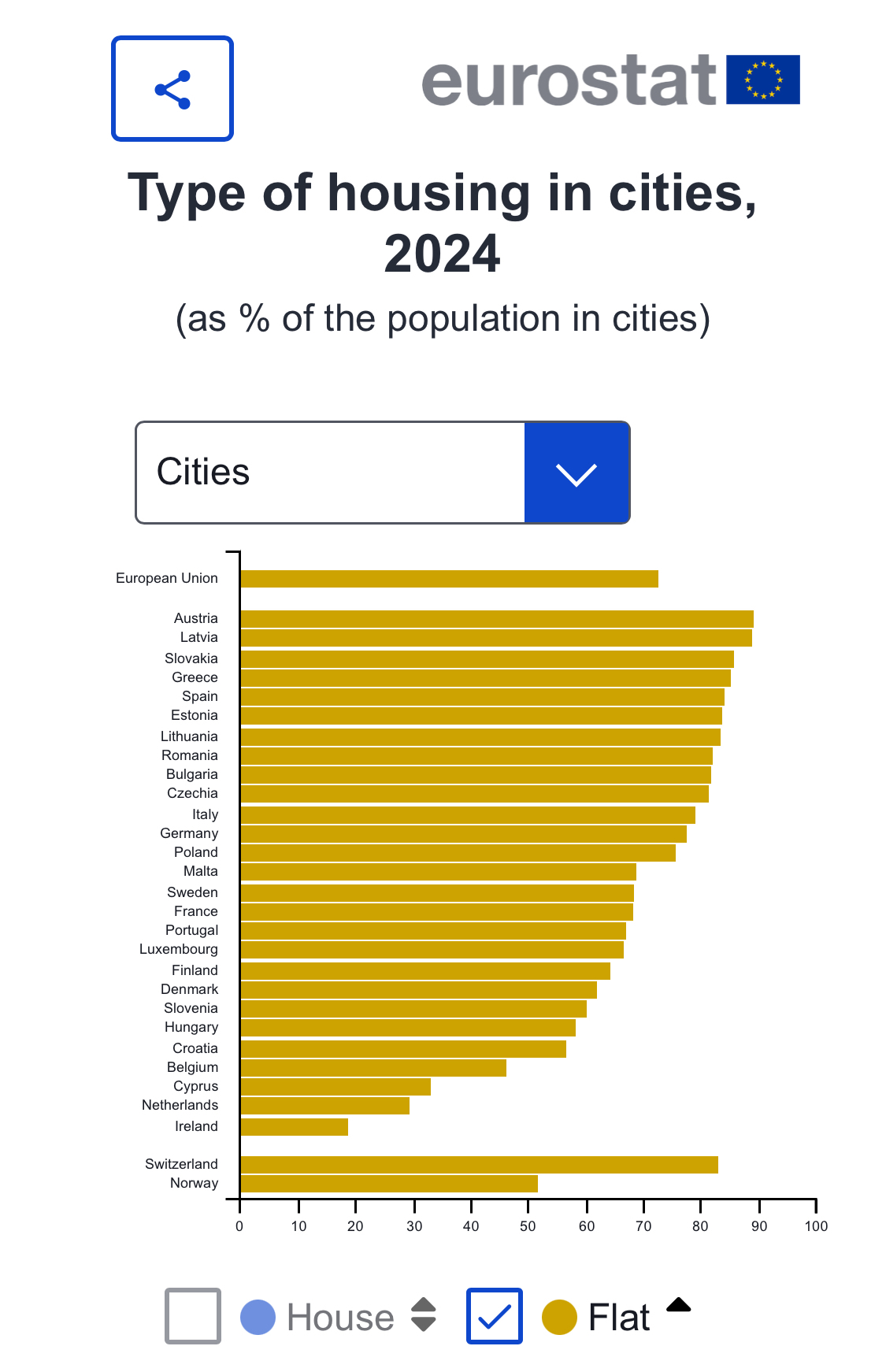Click the Netherlands axis label
This screenshot has width=886, height=1372.
pos(180,1106)
